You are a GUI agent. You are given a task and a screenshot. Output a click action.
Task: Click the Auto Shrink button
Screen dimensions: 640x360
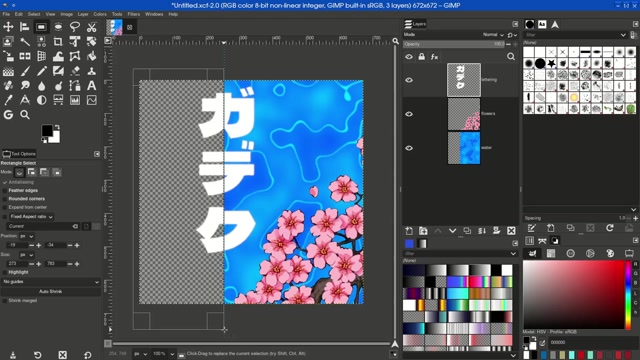(51, 291)
